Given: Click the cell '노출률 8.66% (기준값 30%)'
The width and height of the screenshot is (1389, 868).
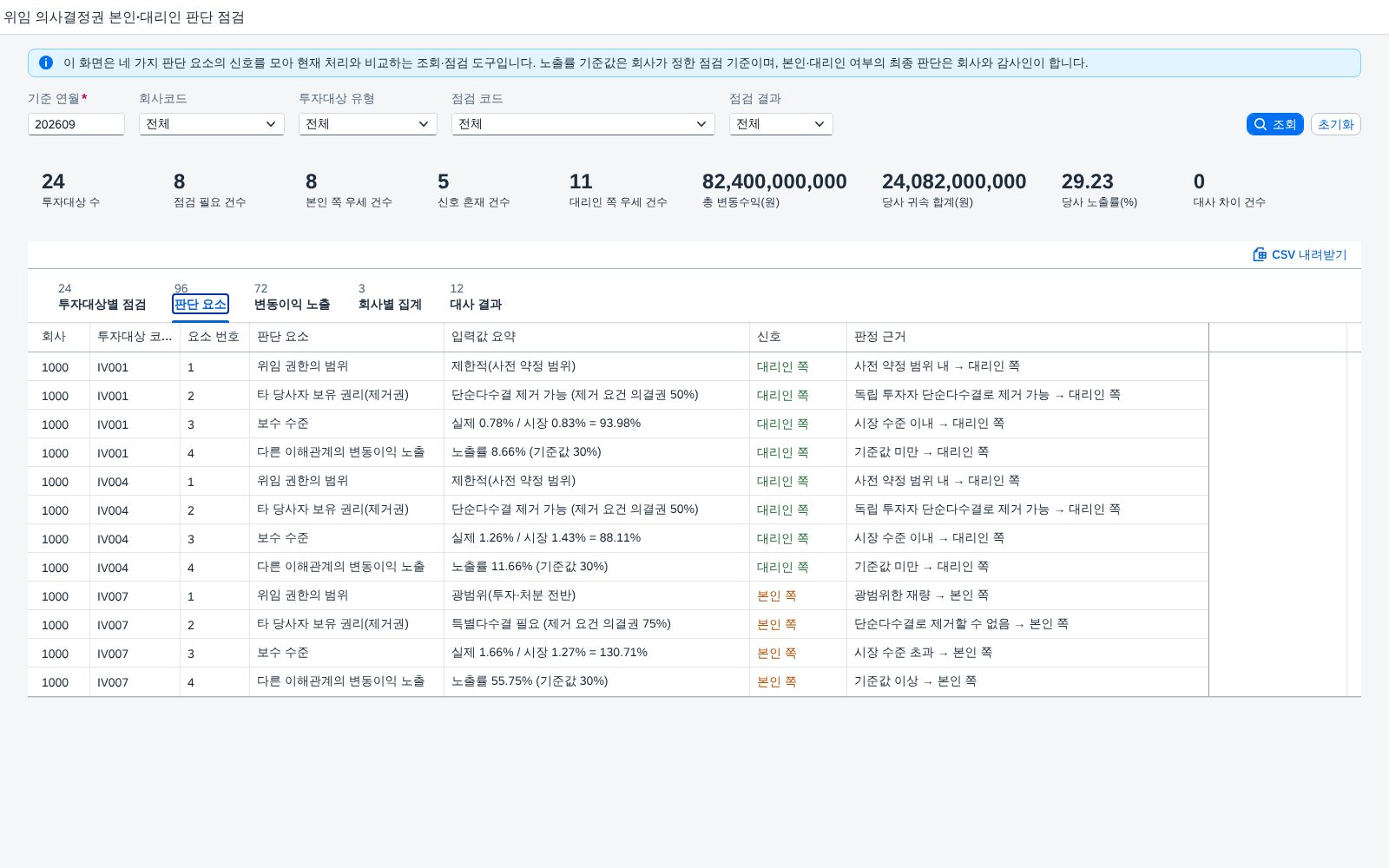Looking at the screenshot, I should (596, 452).
